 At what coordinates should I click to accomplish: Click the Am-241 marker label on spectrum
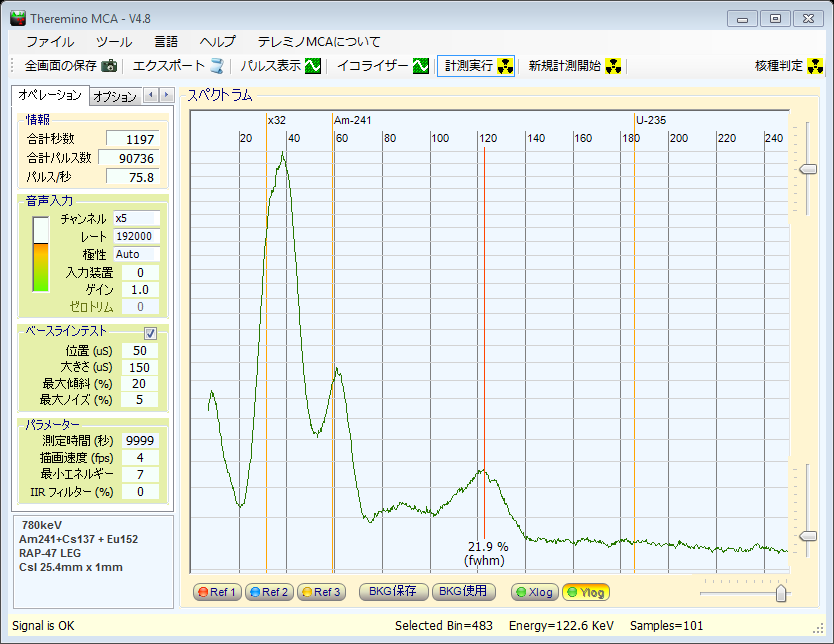point(353,120)
